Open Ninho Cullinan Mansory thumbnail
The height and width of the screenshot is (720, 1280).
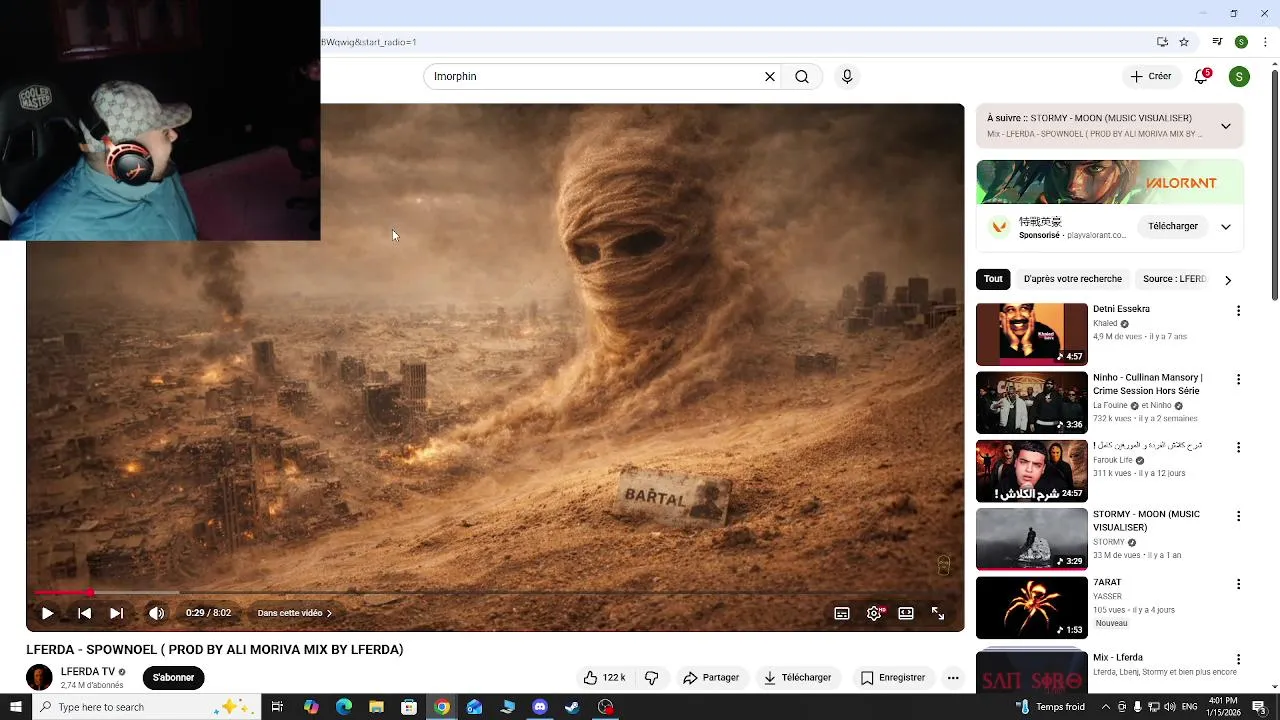tap(1031, 403)
